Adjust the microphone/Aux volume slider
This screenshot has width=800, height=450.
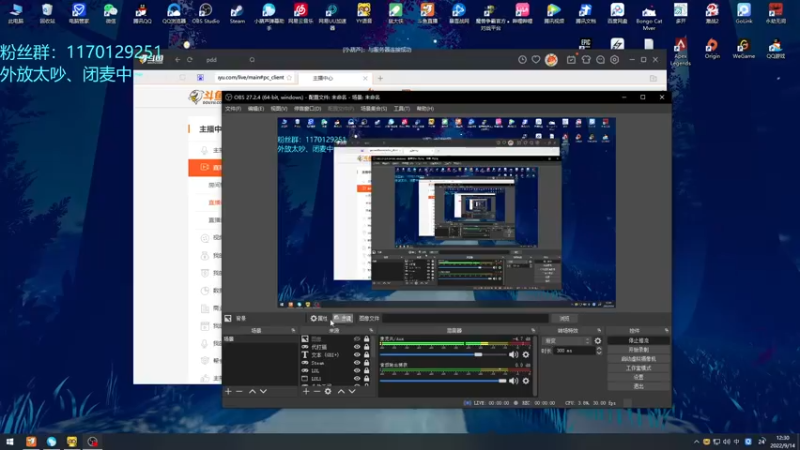point(443,355)
